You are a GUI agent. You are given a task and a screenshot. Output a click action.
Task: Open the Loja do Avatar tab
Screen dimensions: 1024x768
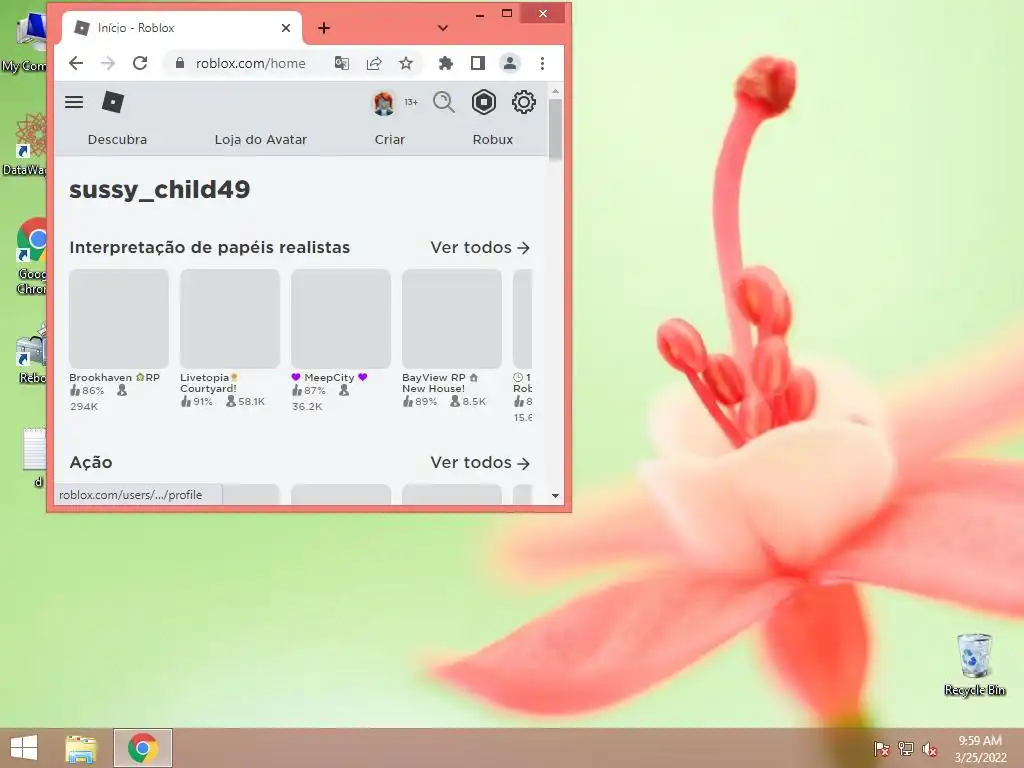(x=261, y=139)
